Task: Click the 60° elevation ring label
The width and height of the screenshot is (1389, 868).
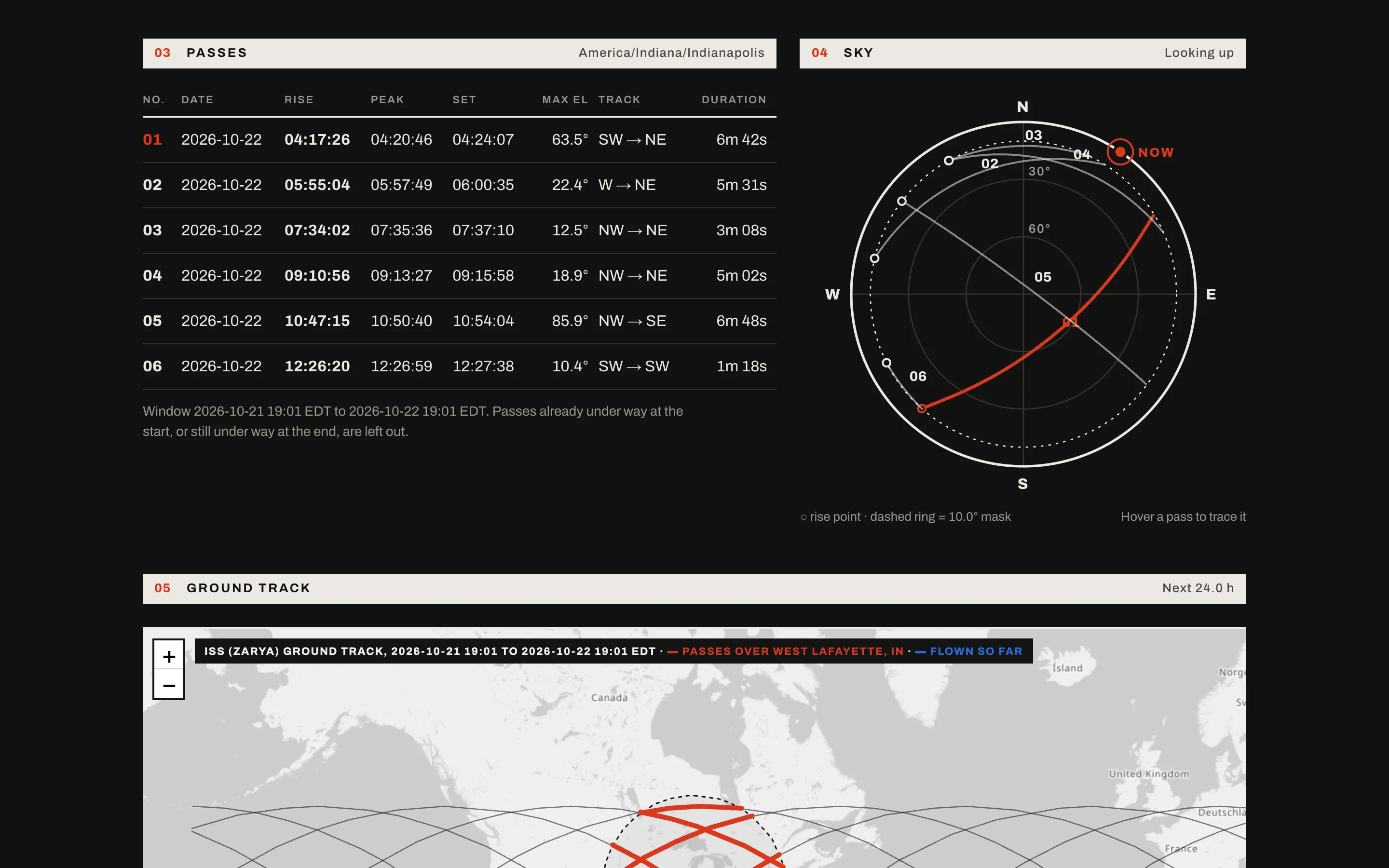Action: click(x=1039, y=229)
